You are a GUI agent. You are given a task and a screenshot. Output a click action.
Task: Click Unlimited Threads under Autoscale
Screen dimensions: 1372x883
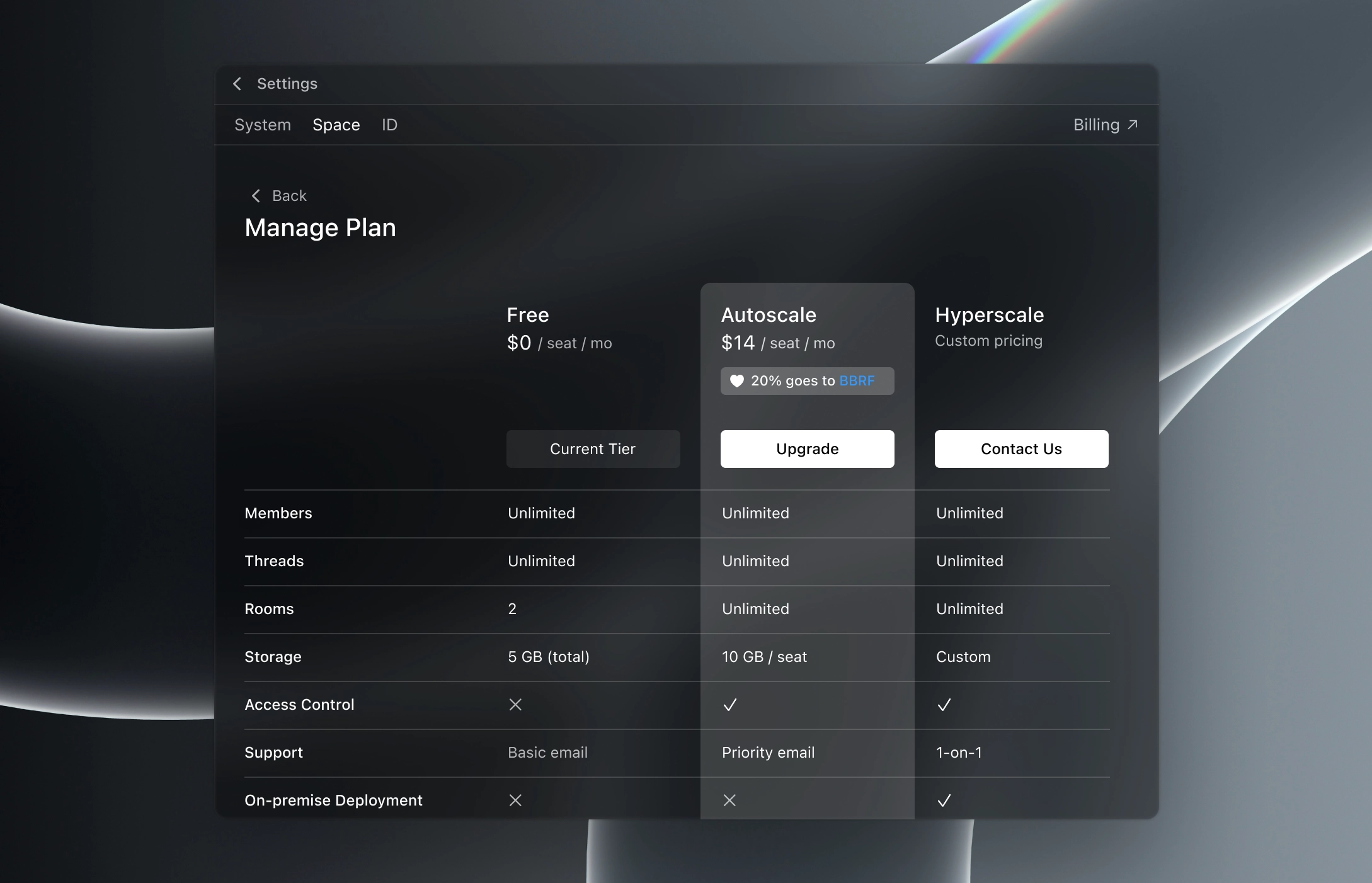[755, 561]
